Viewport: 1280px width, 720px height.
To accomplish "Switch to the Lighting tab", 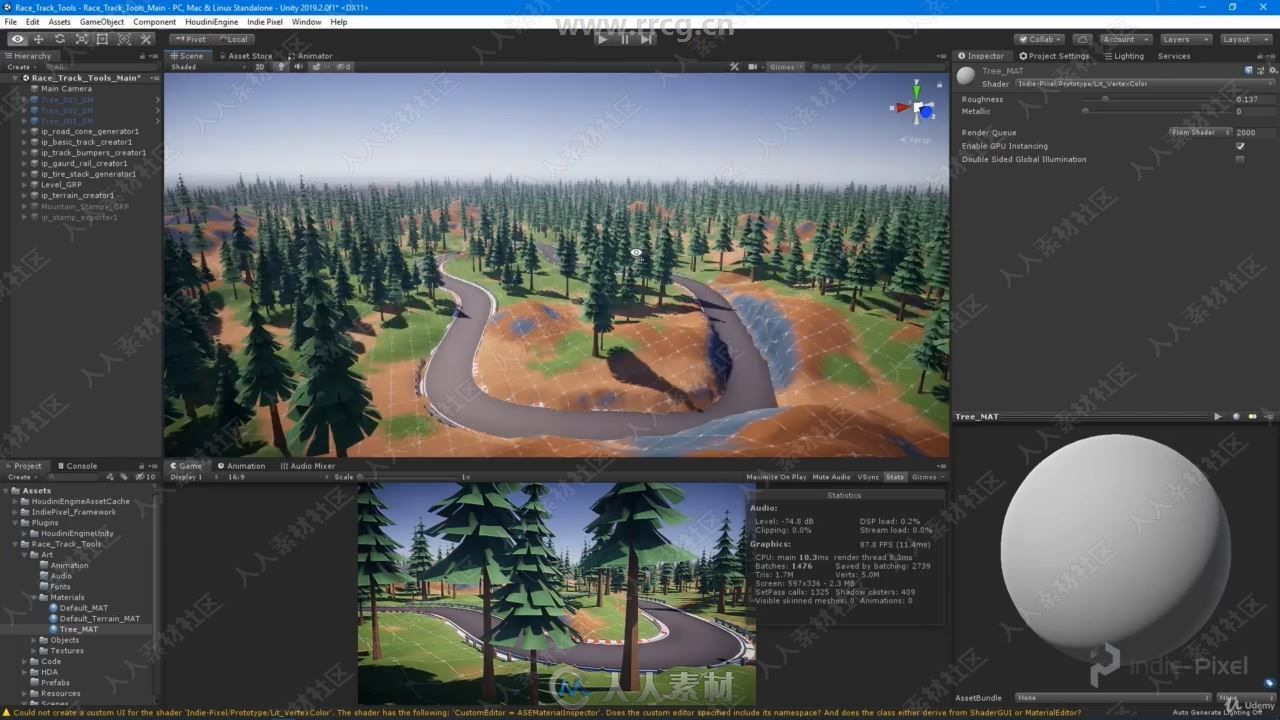I will (1124, 56).
